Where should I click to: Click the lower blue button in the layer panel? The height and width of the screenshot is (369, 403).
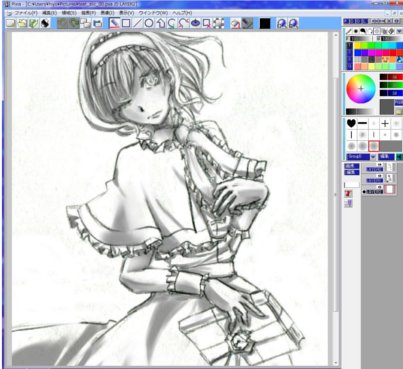pyautogui.click(x=352, y=172)
